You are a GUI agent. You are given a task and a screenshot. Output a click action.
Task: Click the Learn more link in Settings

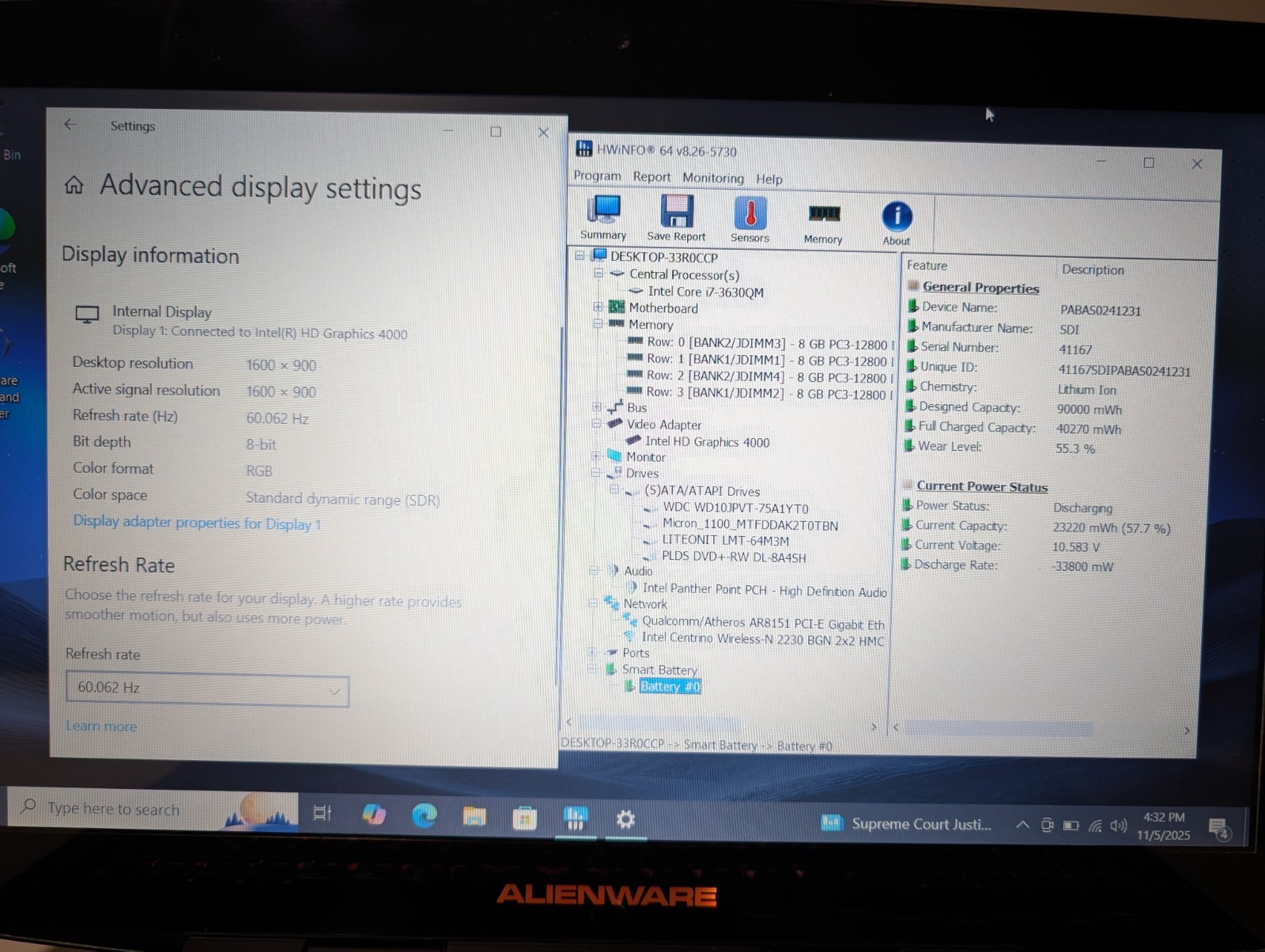point(101,726)
